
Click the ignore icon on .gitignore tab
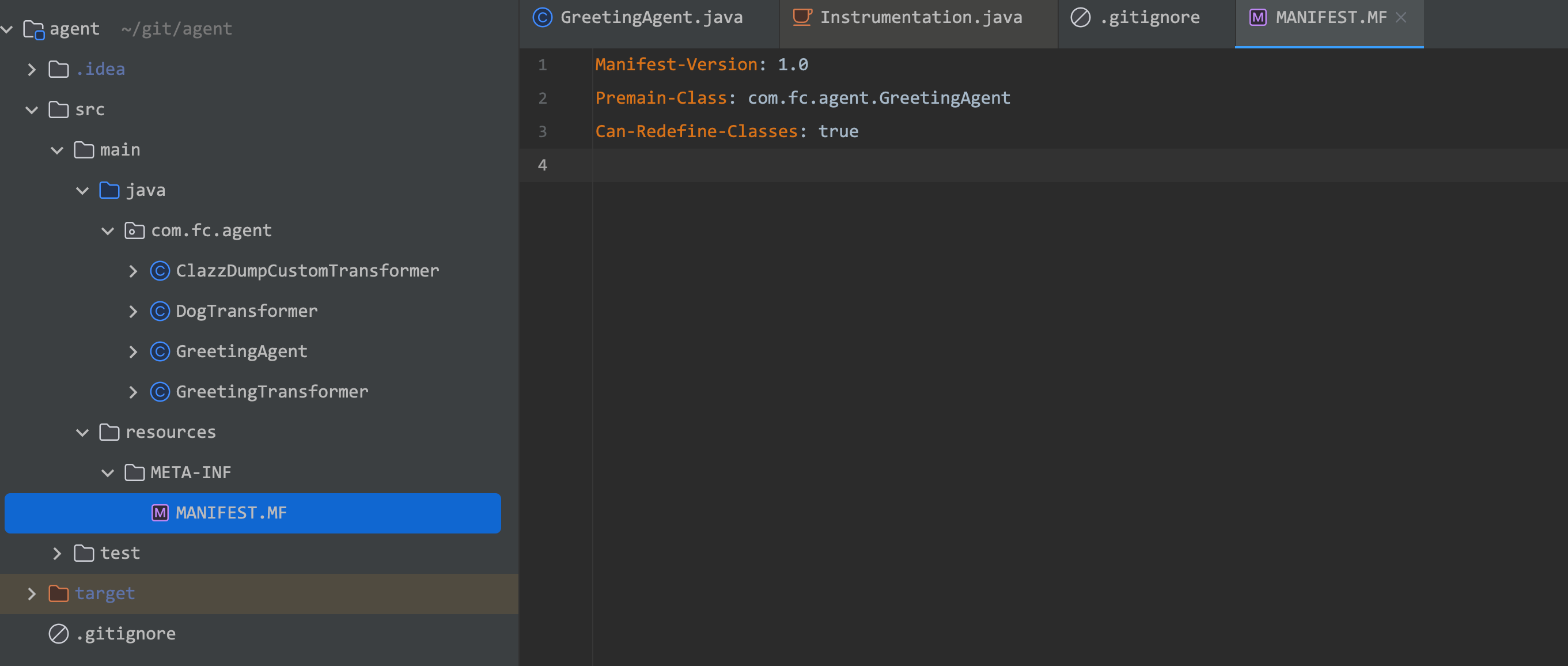(1081, 17)
